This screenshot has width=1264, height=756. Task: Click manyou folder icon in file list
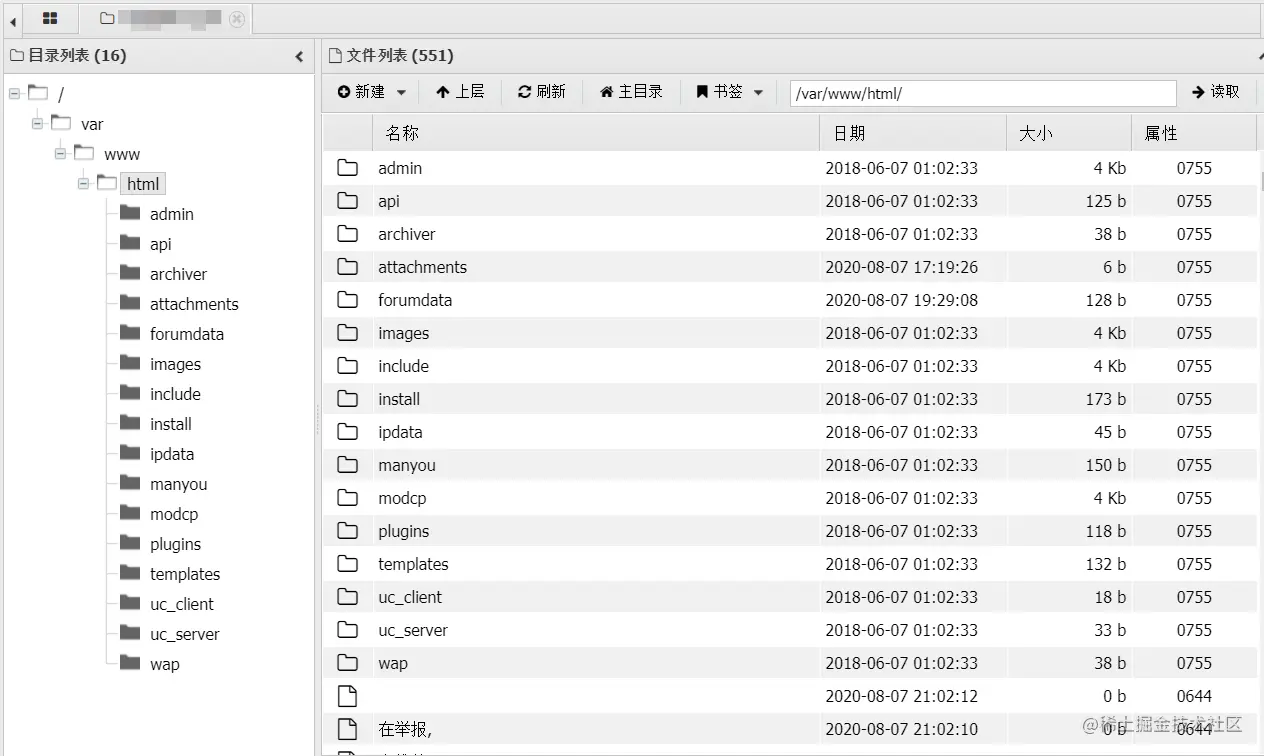tap(347, 465)
